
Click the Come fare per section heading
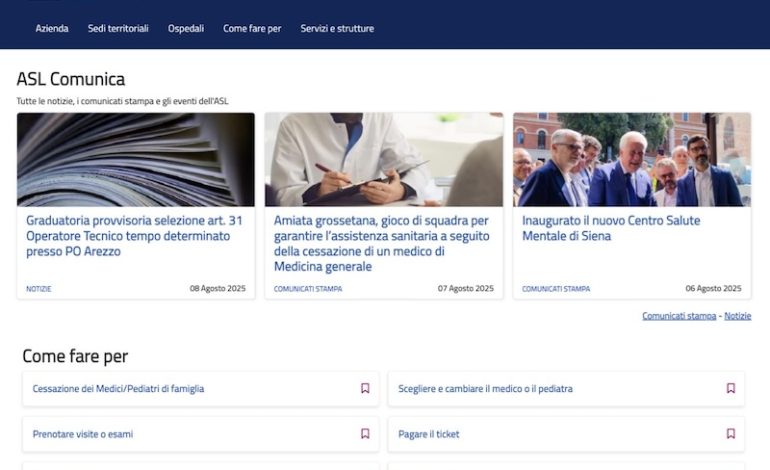[75, 356]
